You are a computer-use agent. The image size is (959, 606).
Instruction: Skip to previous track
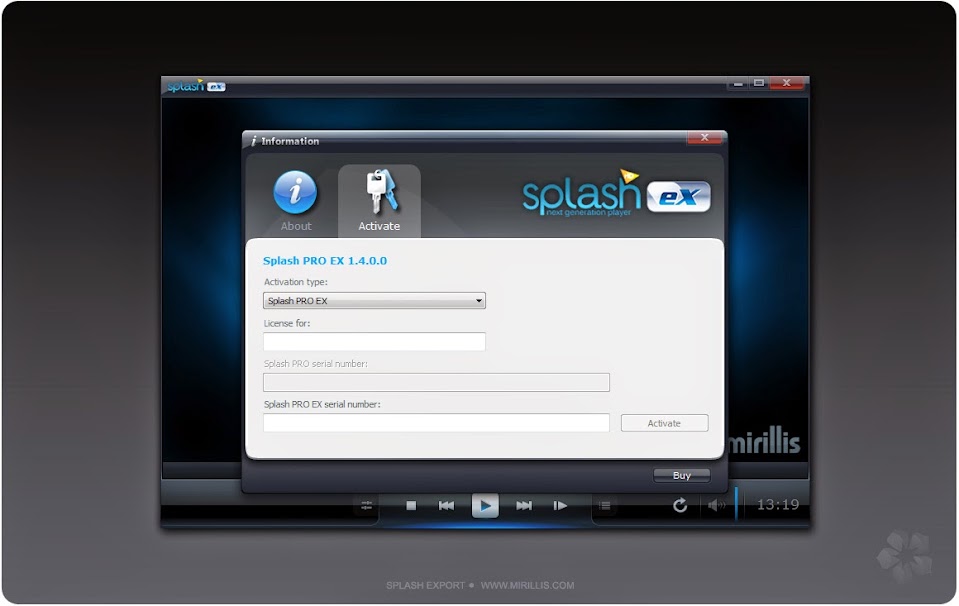pos(446,506)
